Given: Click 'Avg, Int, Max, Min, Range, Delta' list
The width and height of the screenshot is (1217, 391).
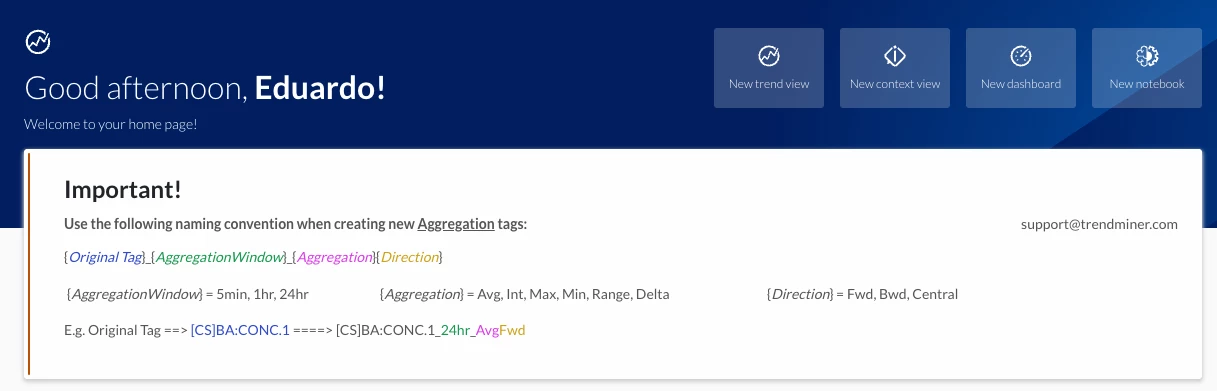Looking at the screenshot, I should pos(574,294).
